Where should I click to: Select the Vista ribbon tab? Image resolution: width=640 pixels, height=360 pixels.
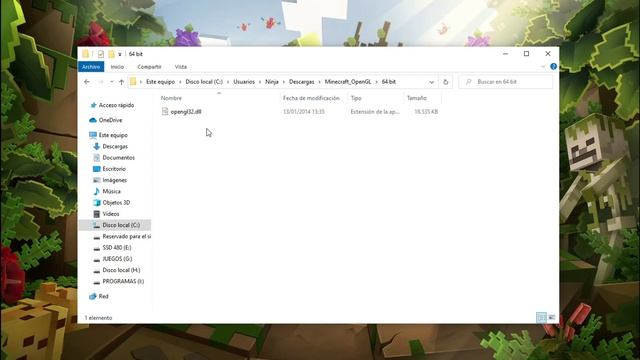click(180, 67)
